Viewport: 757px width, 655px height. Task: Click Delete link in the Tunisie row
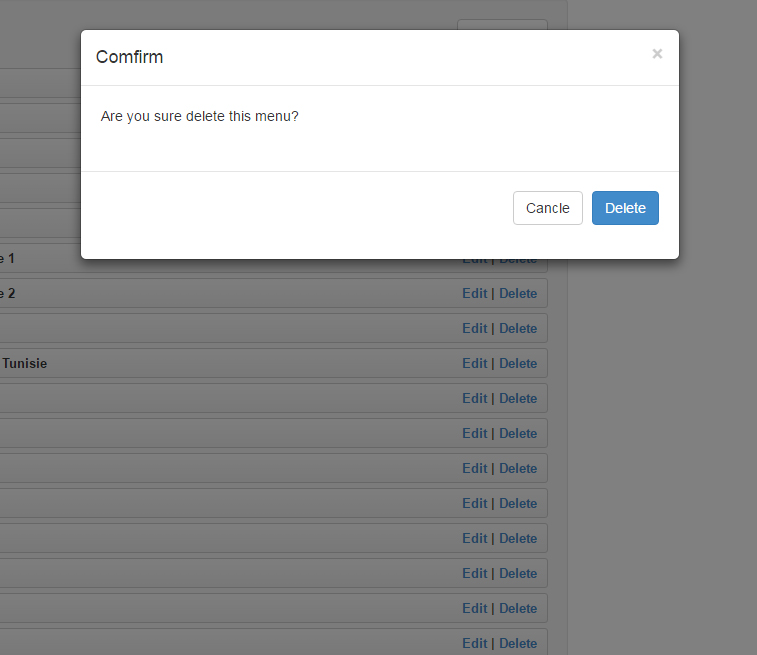click(x=518, y=363)
